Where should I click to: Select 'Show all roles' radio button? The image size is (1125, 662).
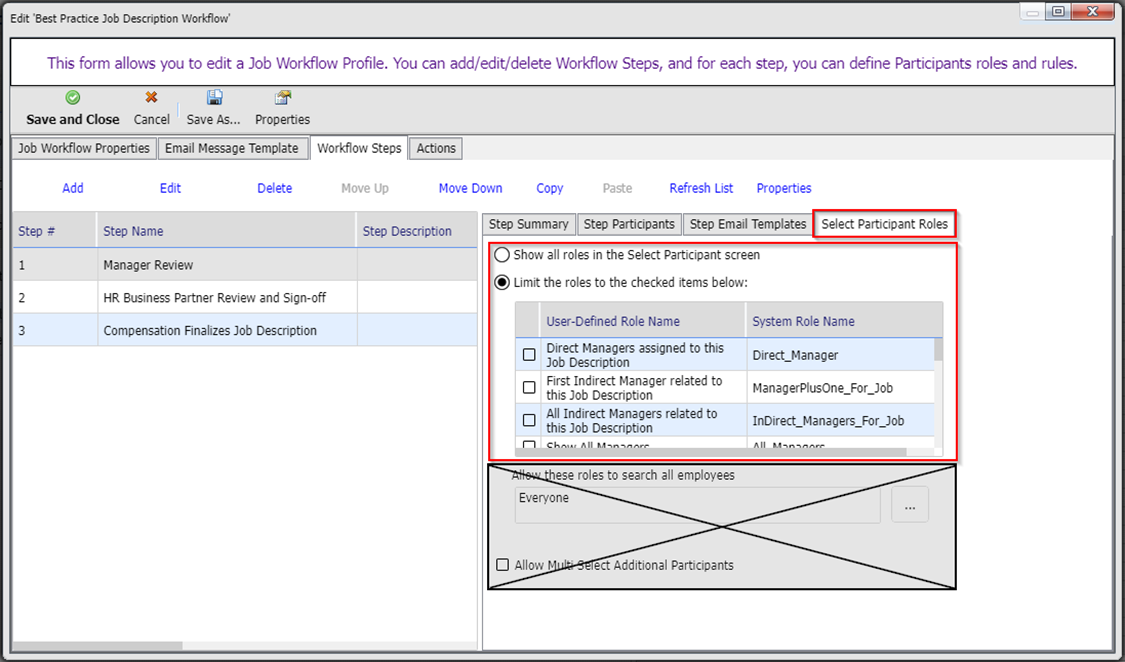502,255
